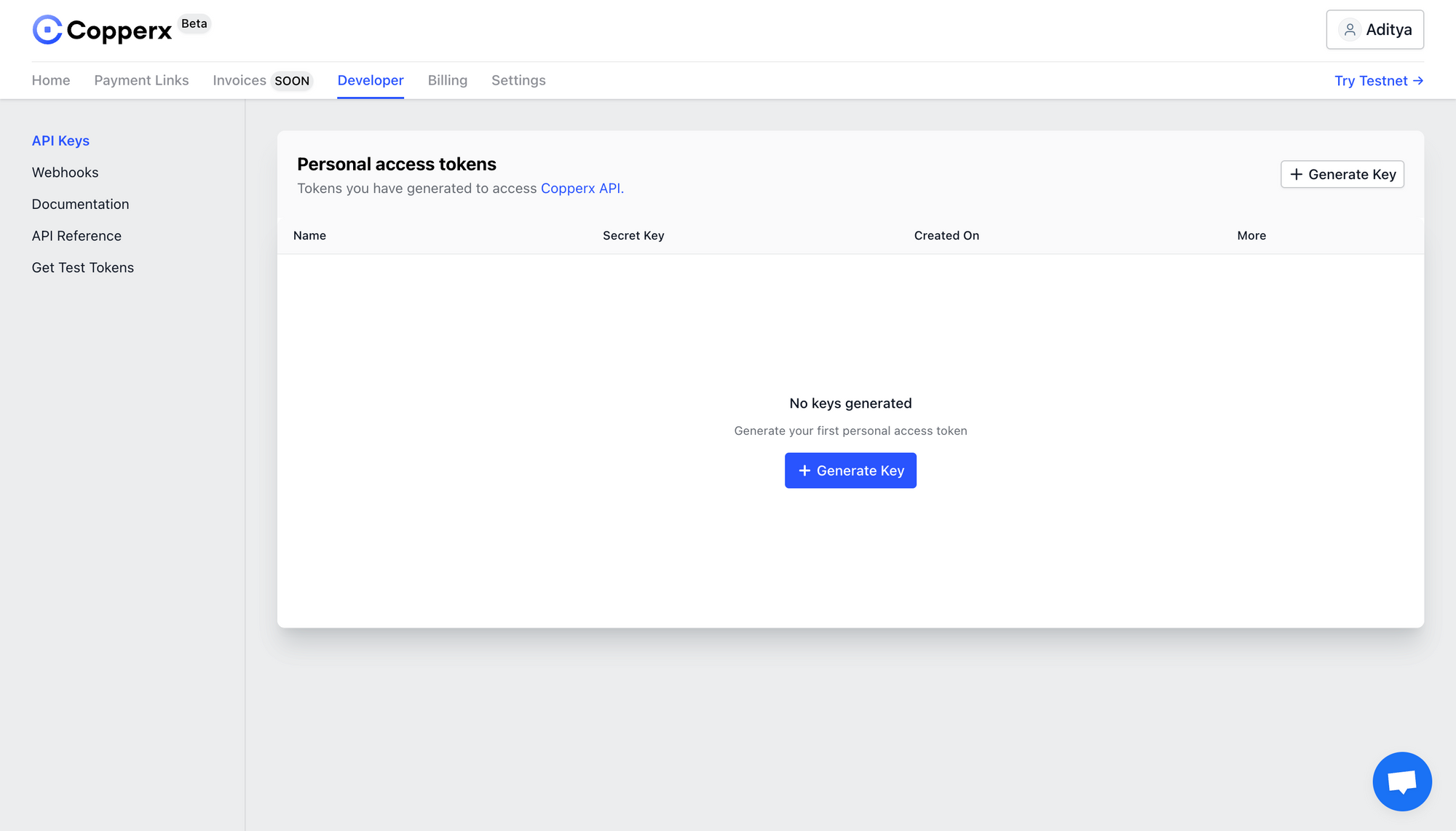Go to the Settings tab
This screenshot has height=831, width=1456.
coord(518,80)
